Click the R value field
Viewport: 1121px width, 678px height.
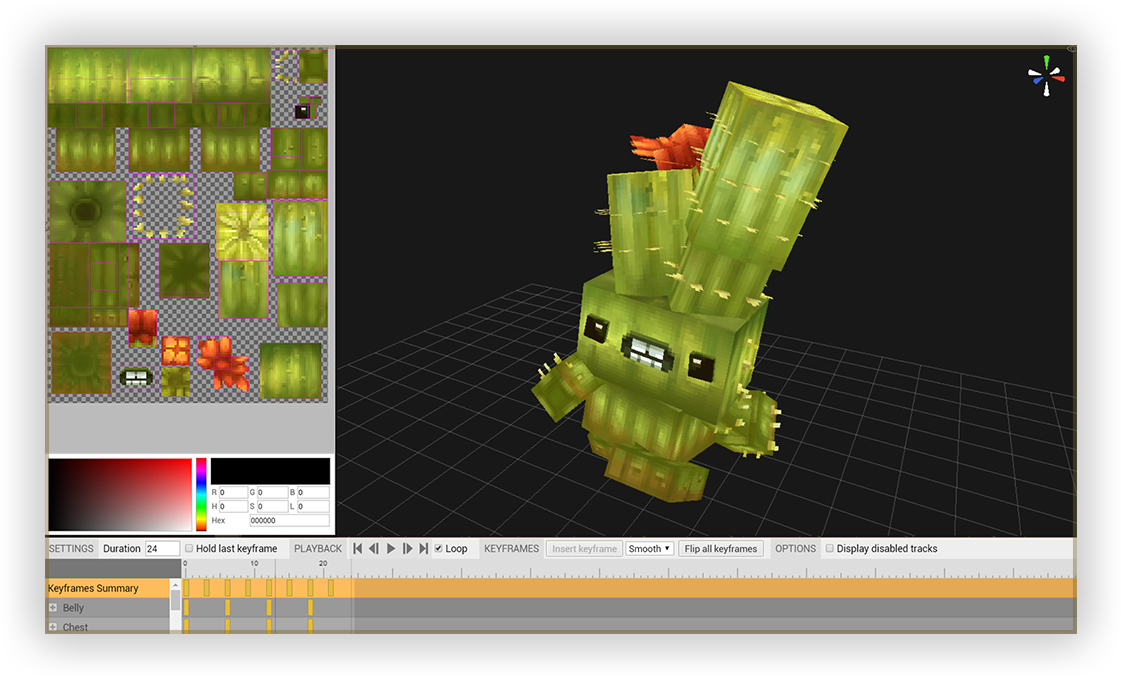[233, 492]
